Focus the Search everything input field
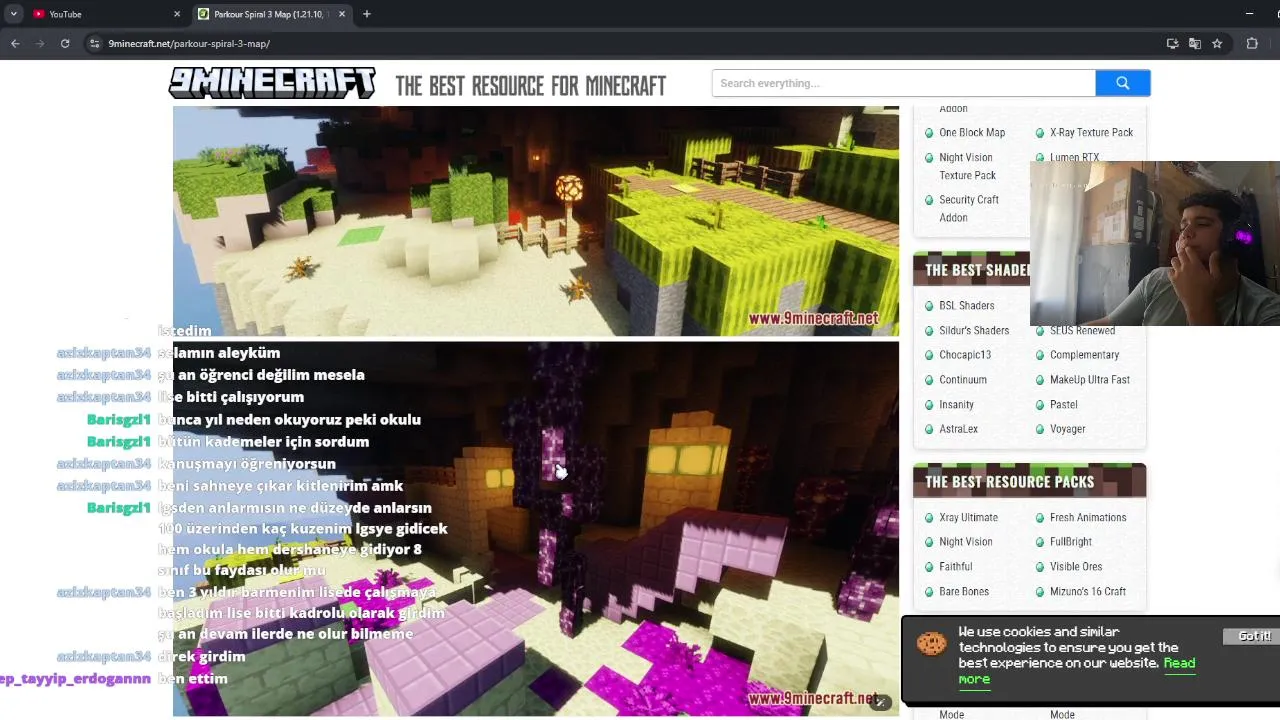The image size is (1280, 720). coord(903,83)
